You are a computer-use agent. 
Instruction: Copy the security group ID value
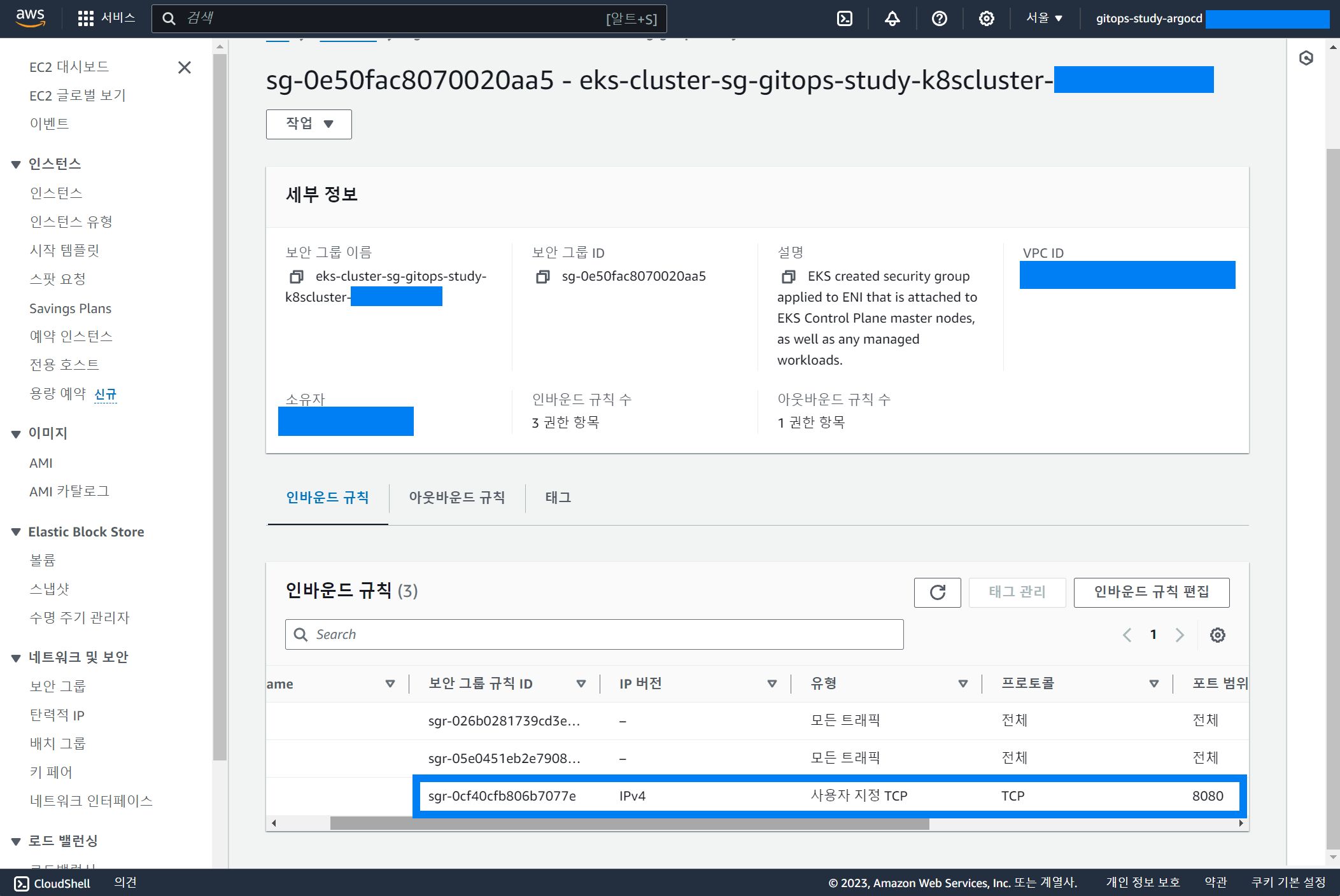pyautogui.click(x=542, y=277)
